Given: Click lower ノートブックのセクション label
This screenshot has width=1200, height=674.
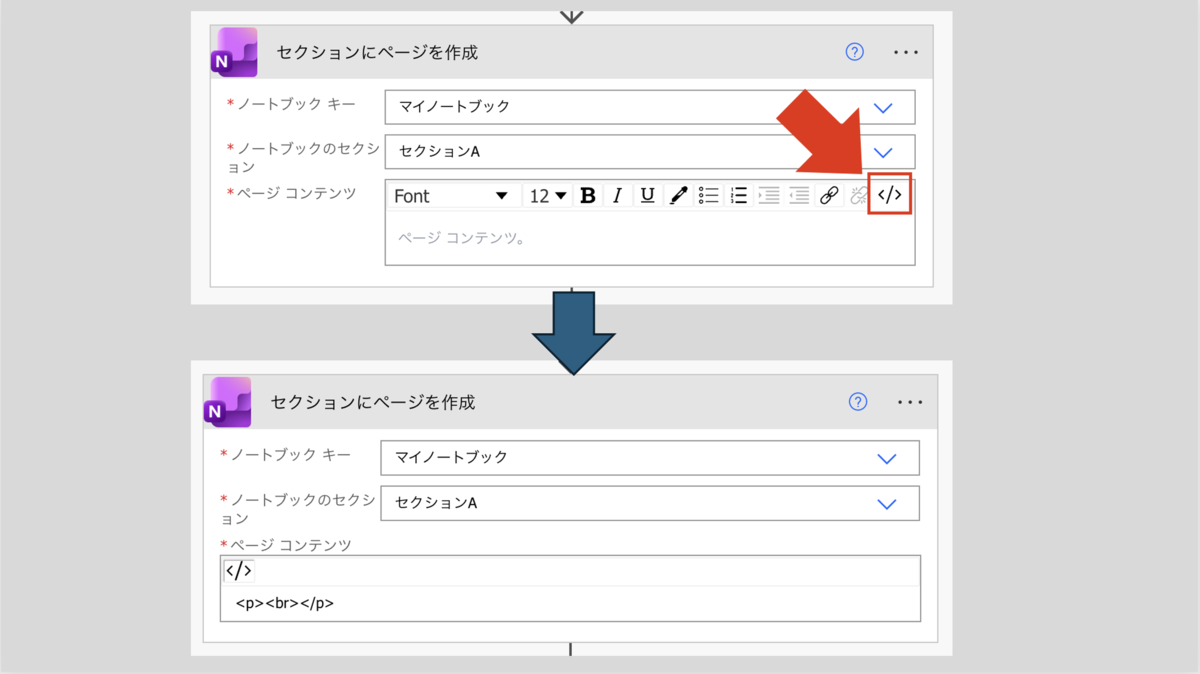Looking at the screenshot, I should pos(297,509).
